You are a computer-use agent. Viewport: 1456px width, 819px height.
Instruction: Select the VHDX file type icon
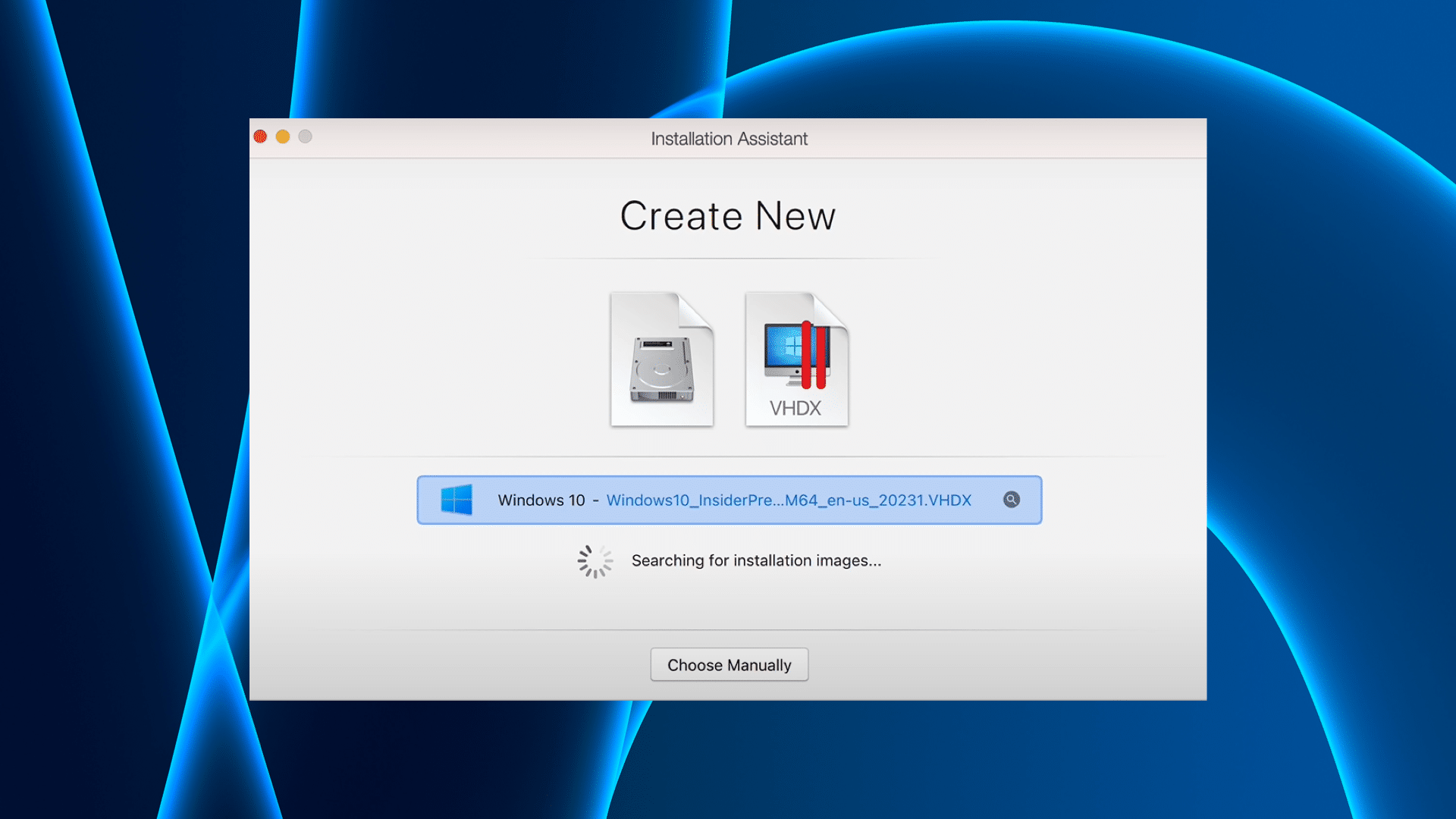coord(796,357)
